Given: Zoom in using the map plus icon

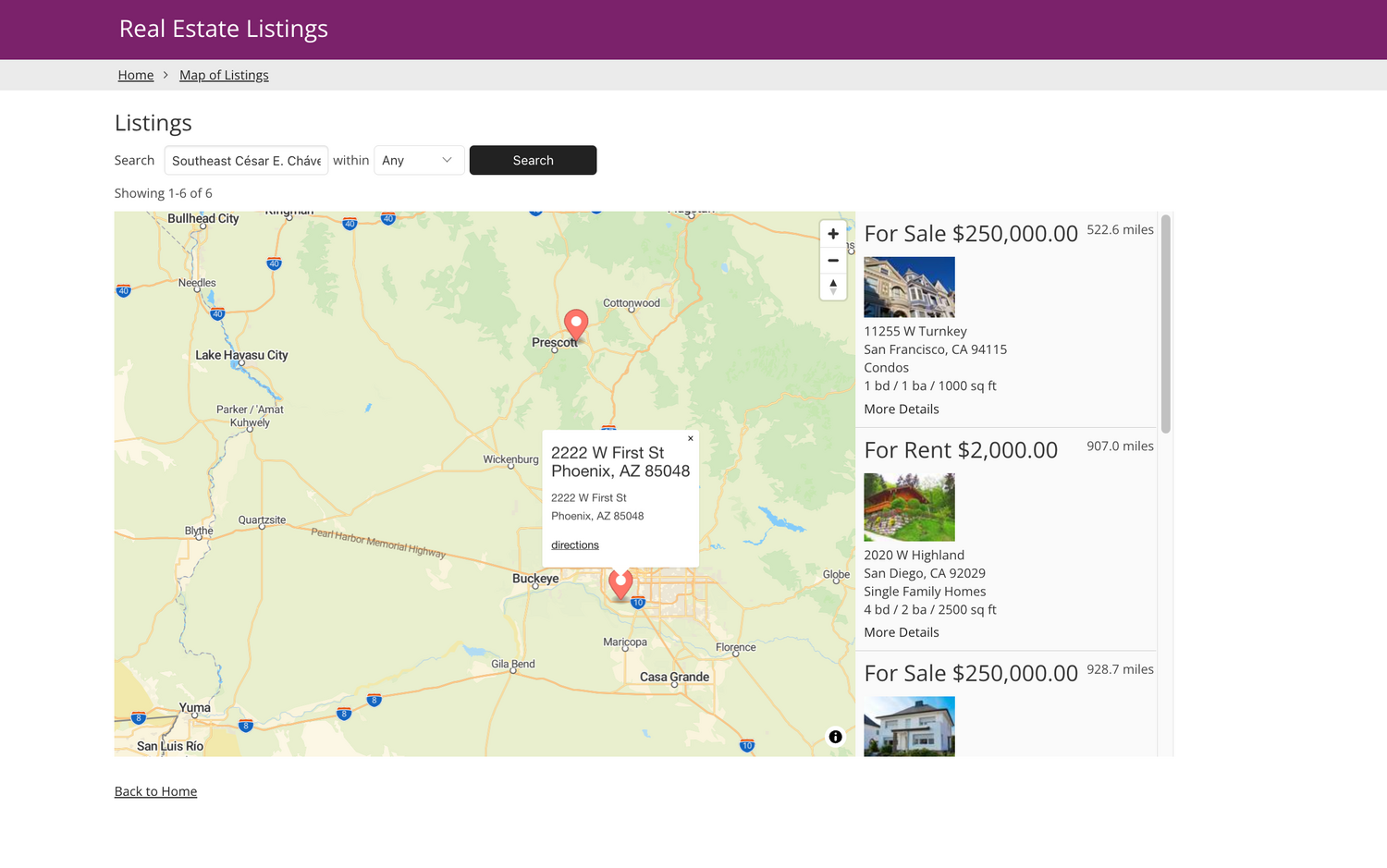Looking at the screenshot, I should tap(832, 234).
